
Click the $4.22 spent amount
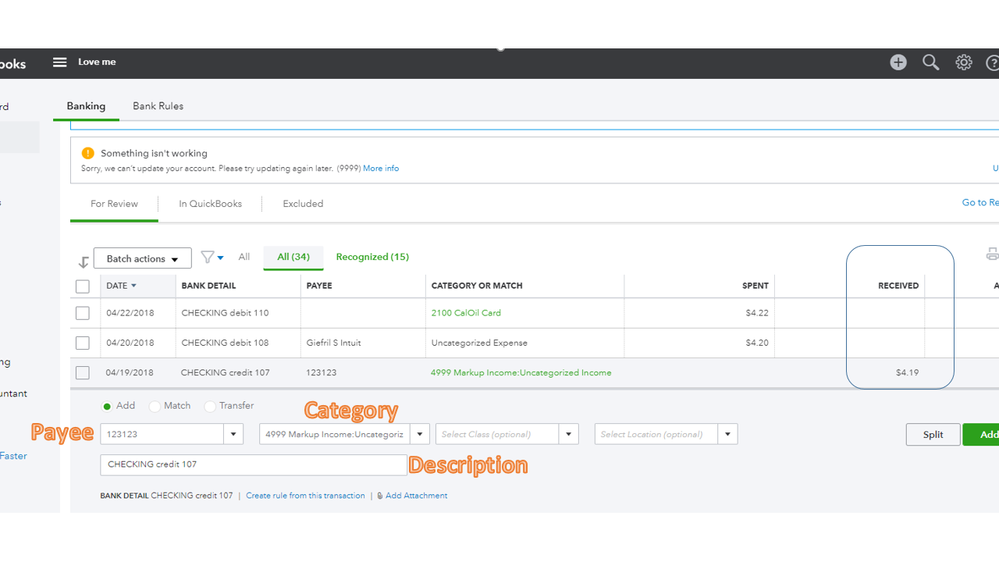(757, 313)
